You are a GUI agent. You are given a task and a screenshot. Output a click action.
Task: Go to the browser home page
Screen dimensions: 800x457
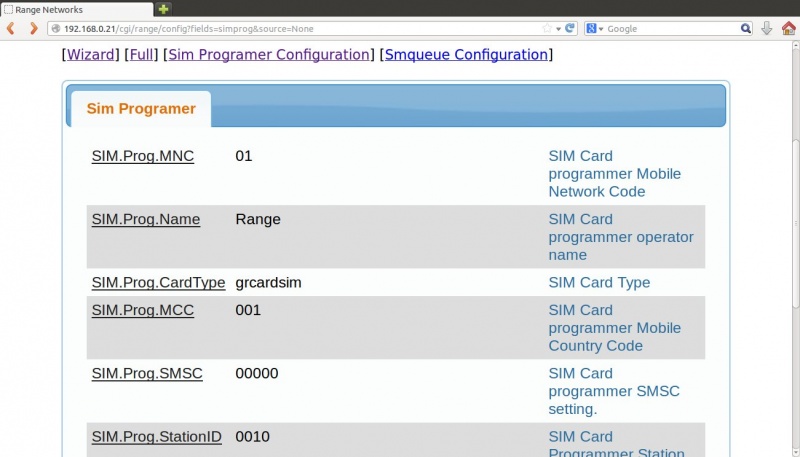(x=788, y=29)
